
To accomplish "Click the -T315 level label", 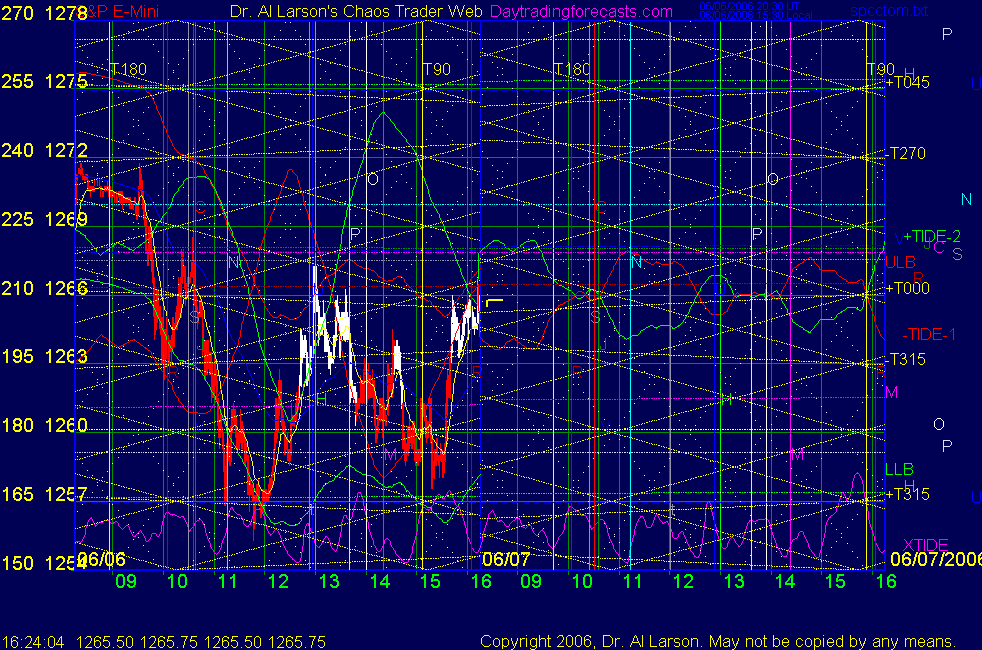I will pos(906,359).
